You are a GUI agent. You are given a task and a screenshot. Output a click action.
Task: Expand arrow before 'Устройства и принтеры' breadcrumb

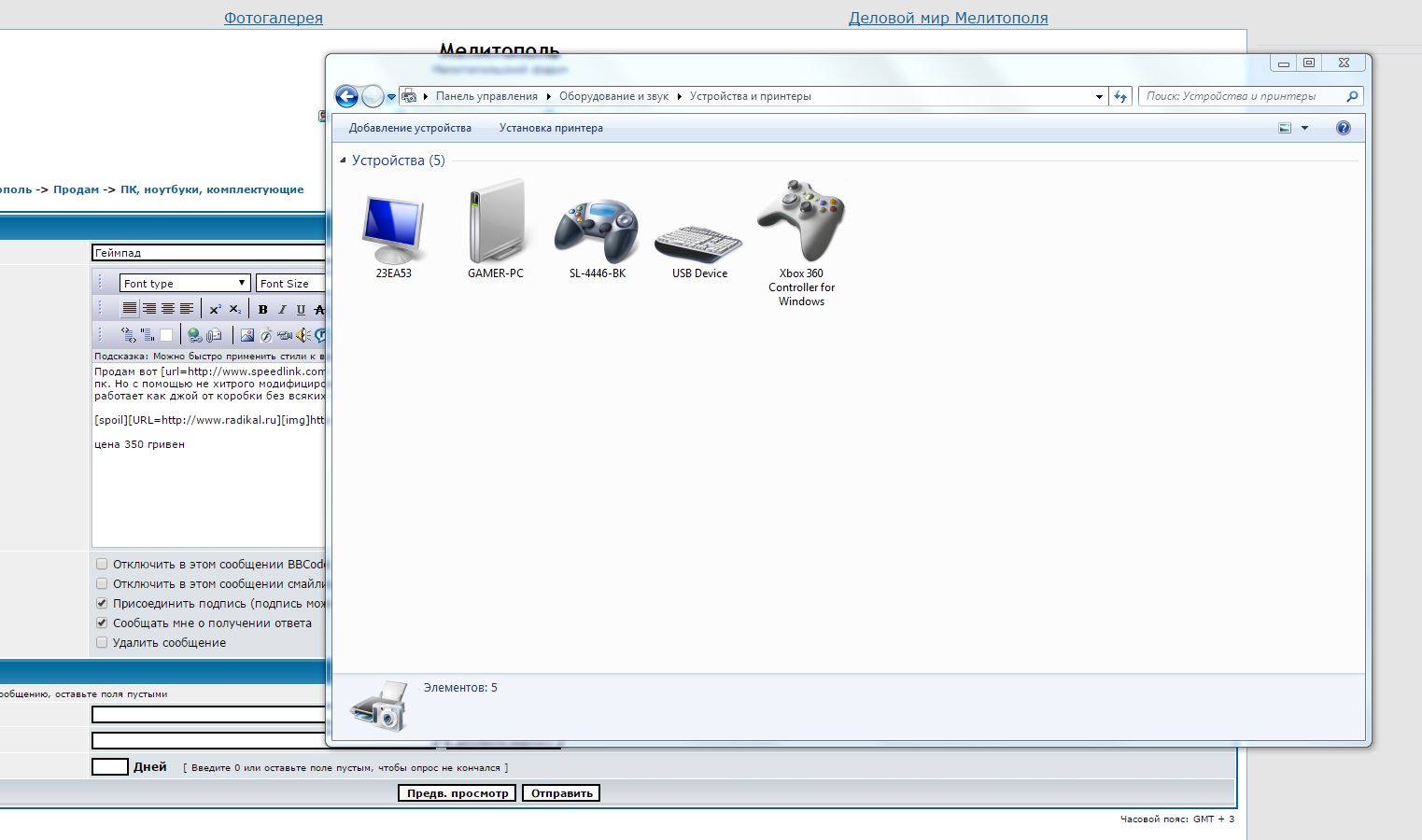point(680,96)
